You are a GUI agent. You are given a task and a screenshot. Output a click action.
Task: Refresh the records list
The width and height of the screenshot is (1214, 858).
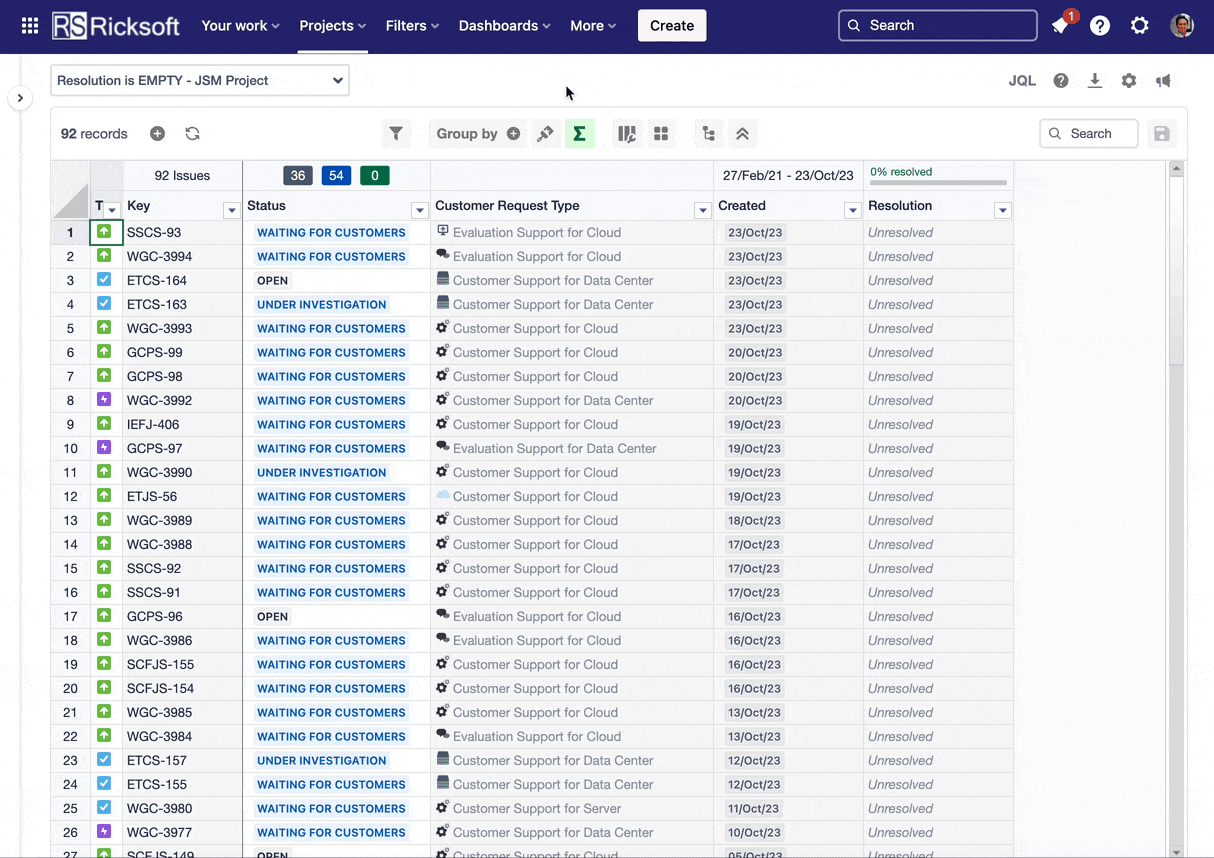click(193, 134)
